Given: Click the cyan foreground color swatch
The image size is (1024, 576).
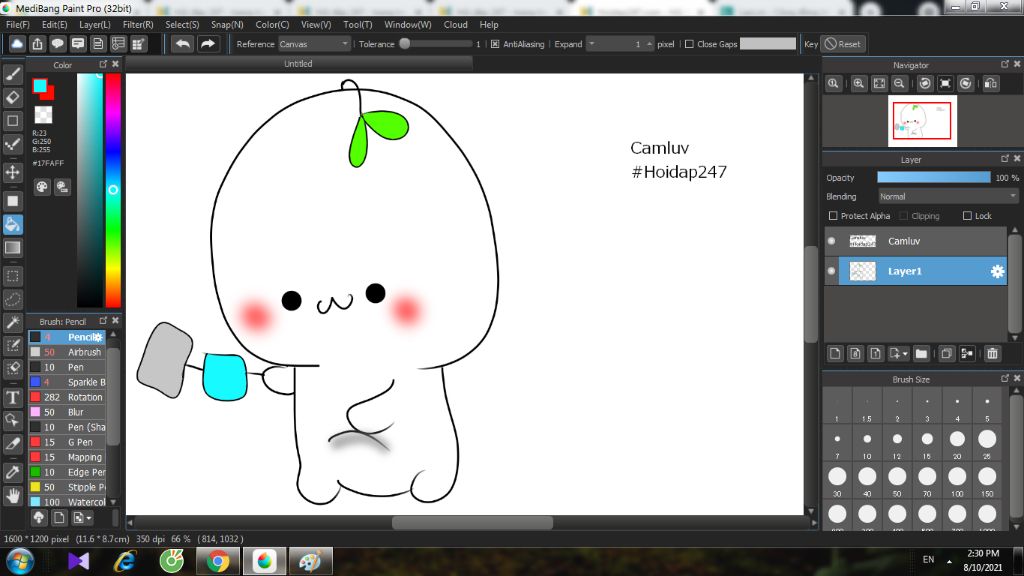Looking at the screenshot, I should (40, 86).
